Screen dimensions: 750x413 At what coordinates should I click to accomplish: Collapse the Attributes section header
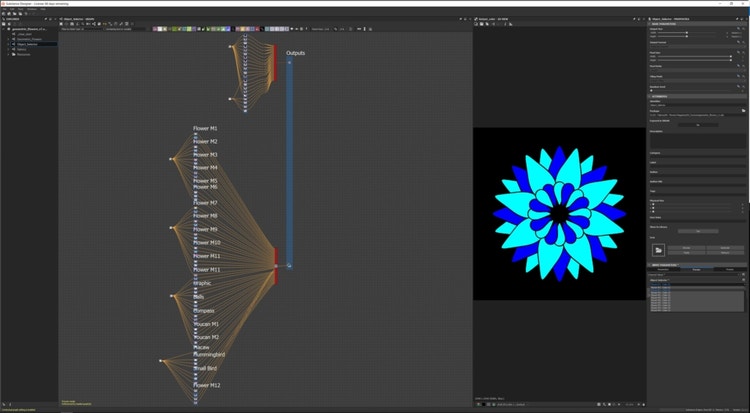pyautogui.click(x=649, y=96)
